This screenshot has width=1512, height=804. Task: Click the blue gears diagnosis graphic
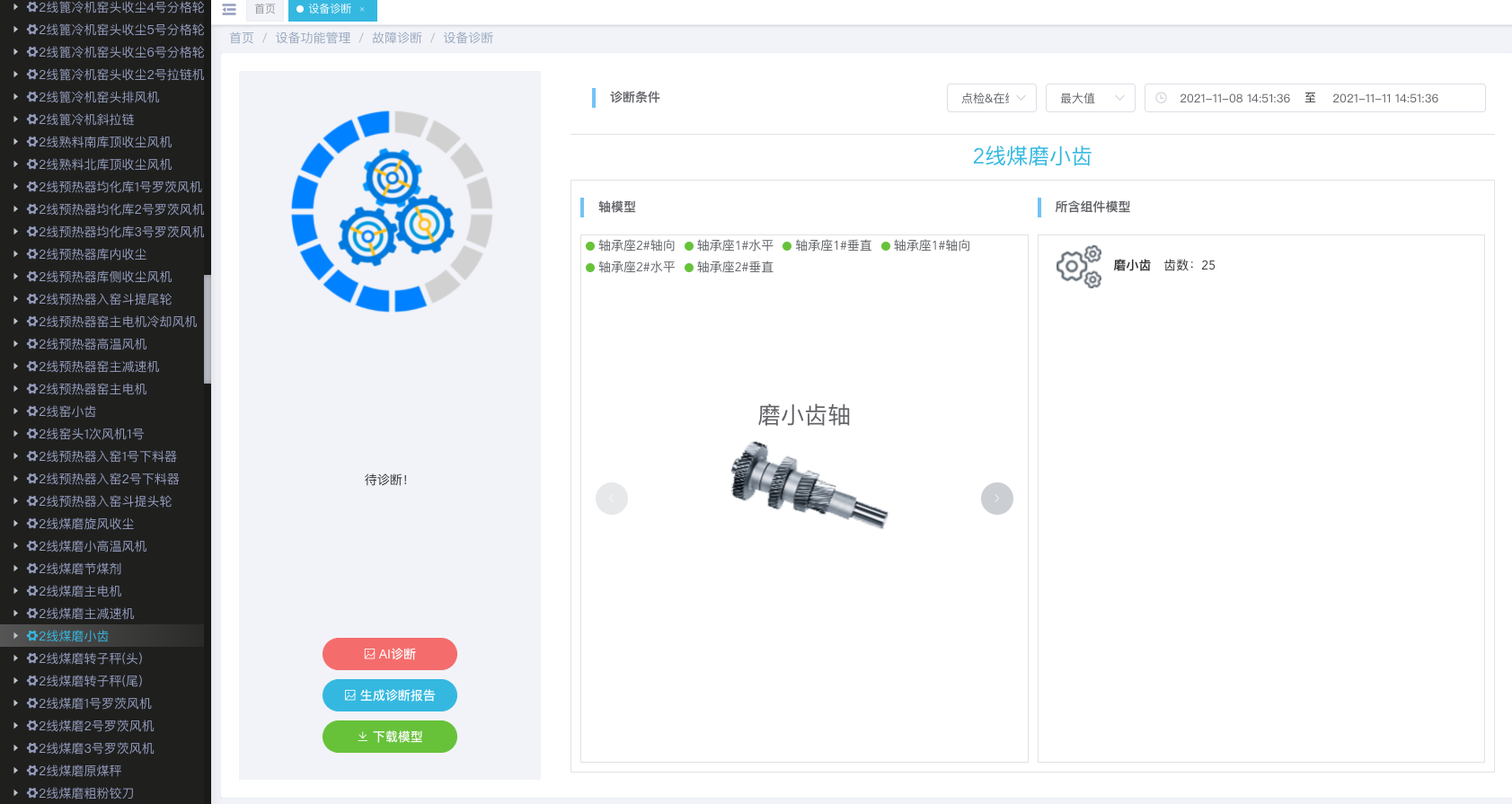(x=392, y=212)
